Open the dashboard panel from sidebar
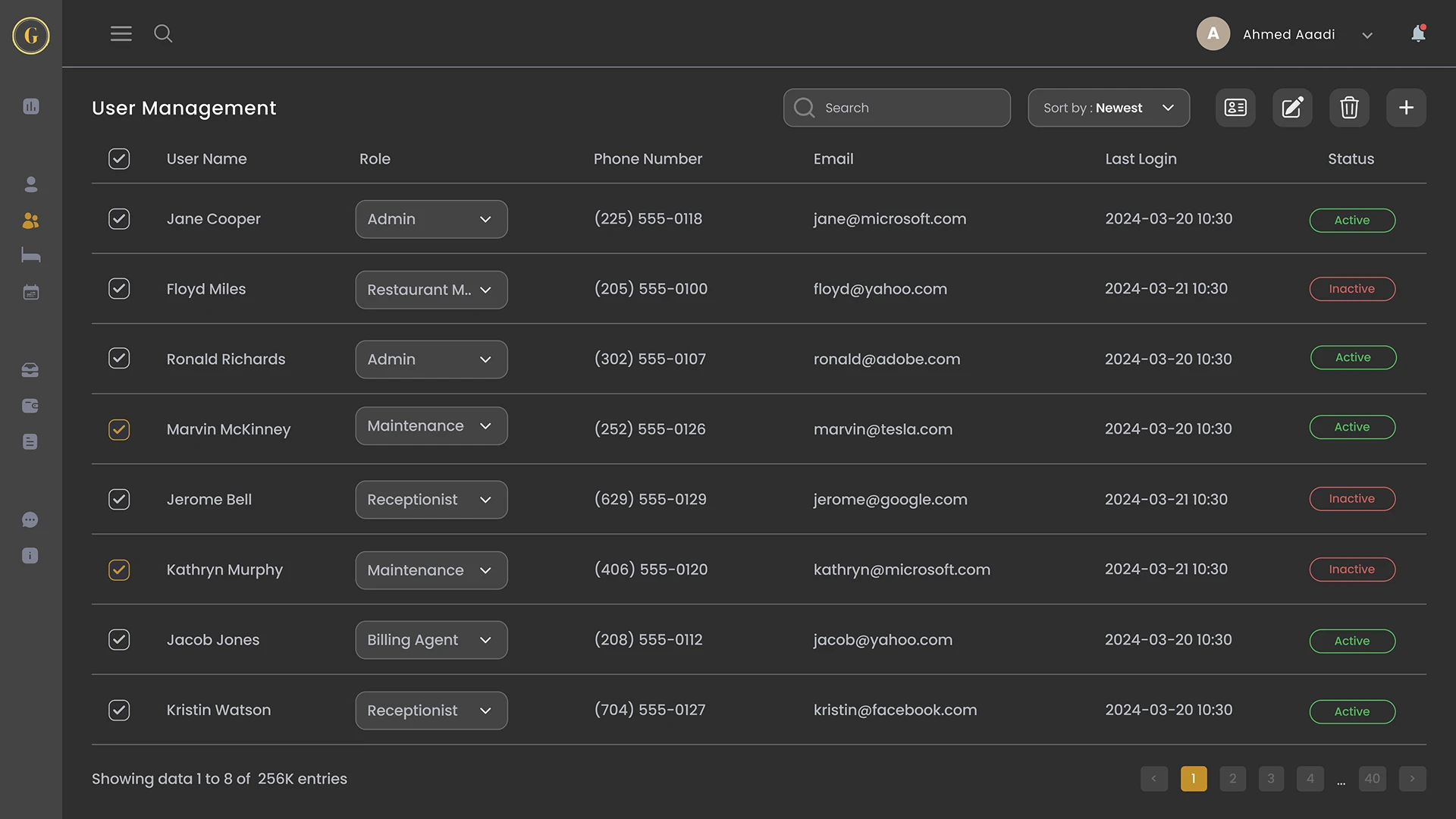This screenshot has height=819, width=1456. pyautogui.click(x=30, y=106)
